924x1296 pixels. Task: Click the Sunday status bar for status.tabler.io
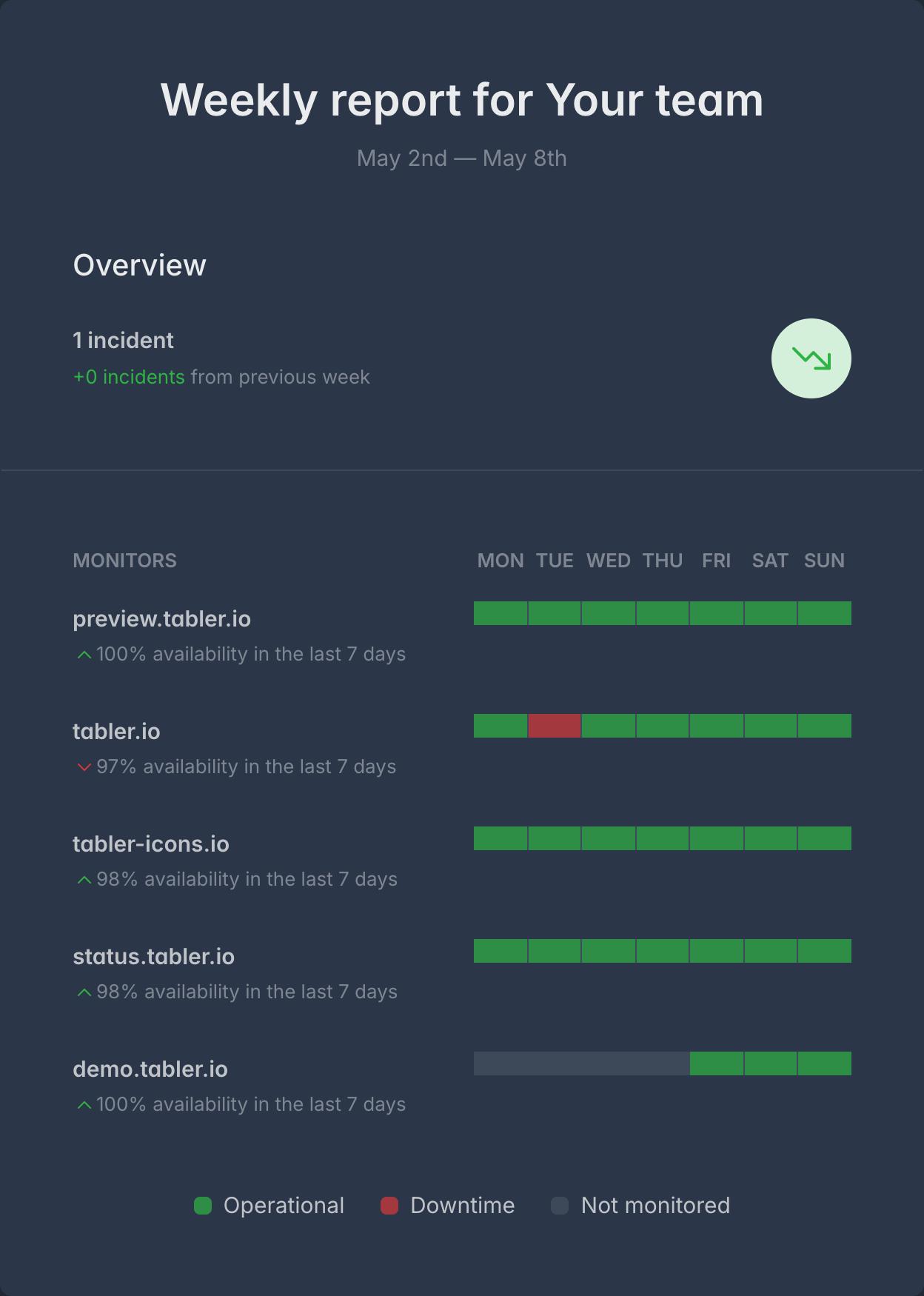tap(825, 951)
